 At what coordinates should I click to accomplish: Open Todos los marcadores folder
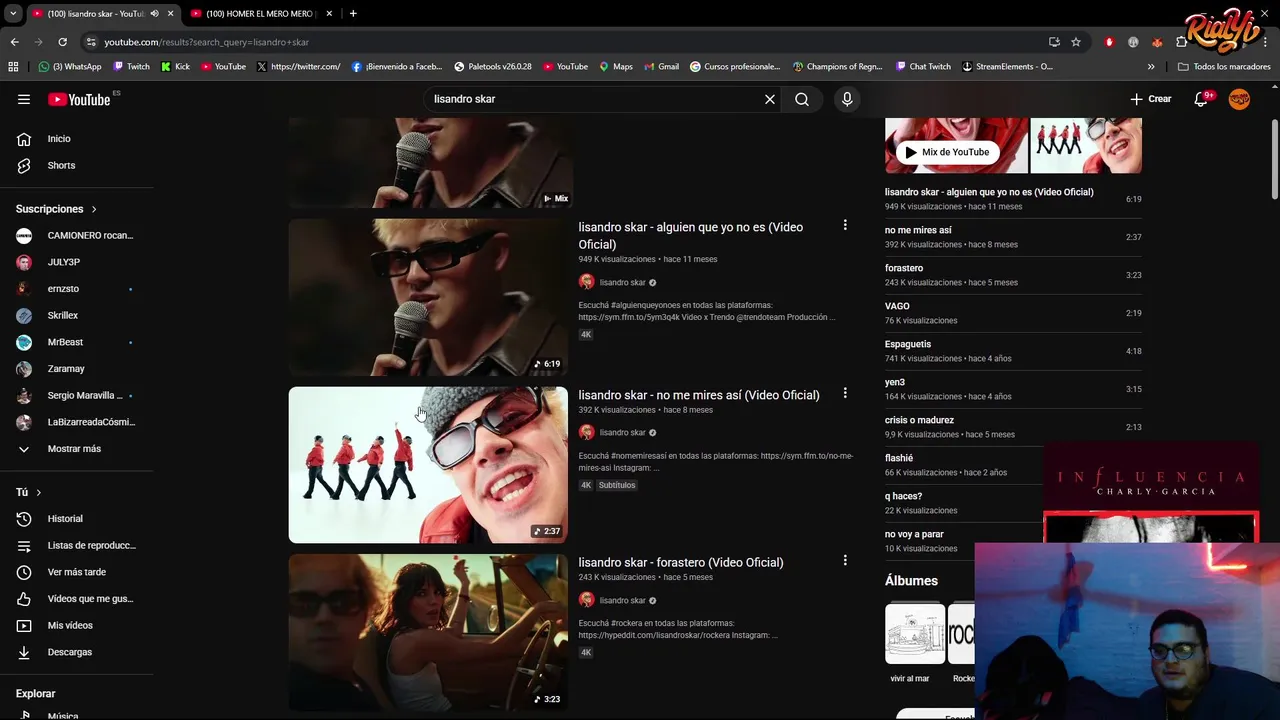tap(1224, 66)
